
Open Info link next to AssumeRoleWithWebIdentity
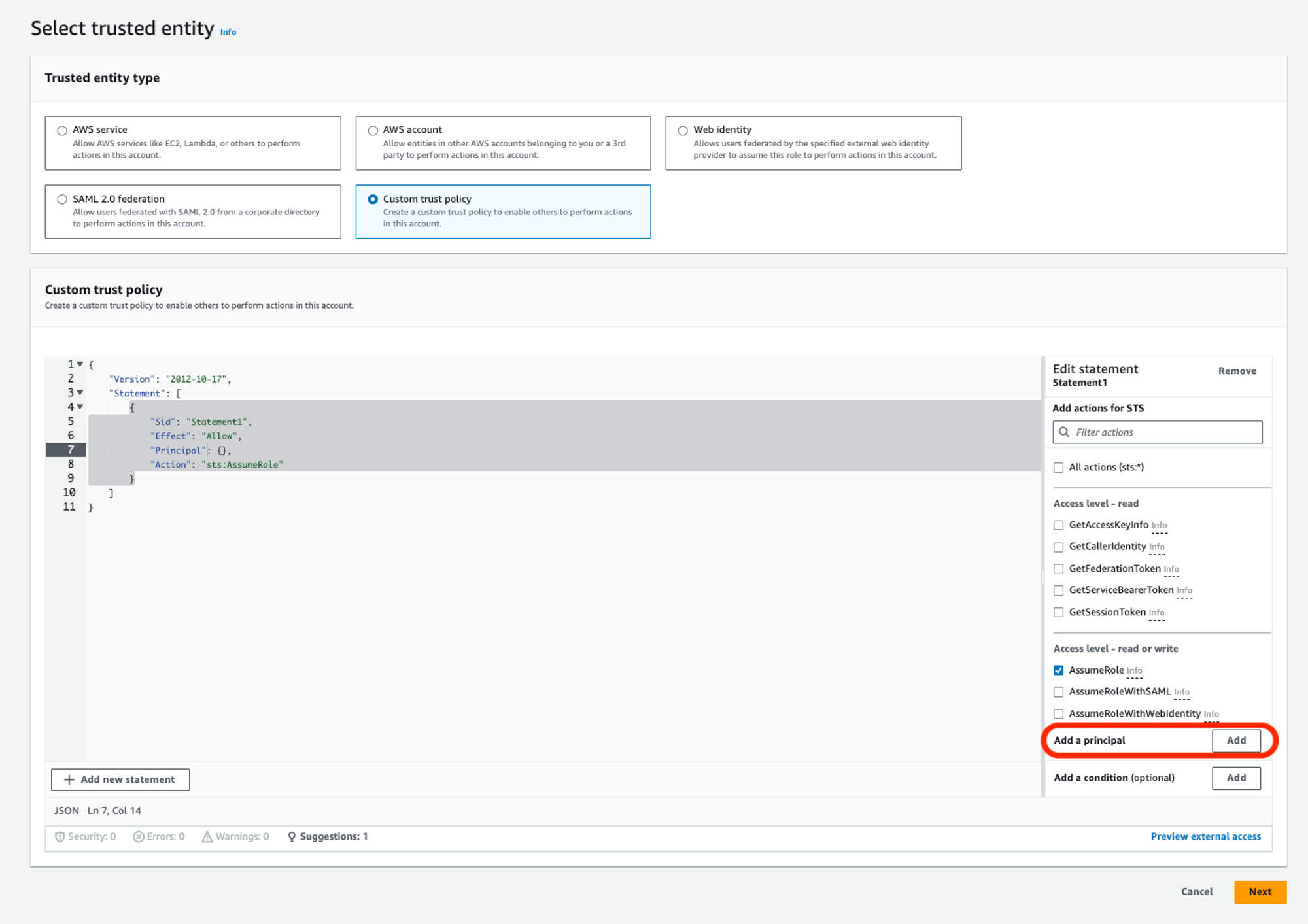tap(1211, 714)
